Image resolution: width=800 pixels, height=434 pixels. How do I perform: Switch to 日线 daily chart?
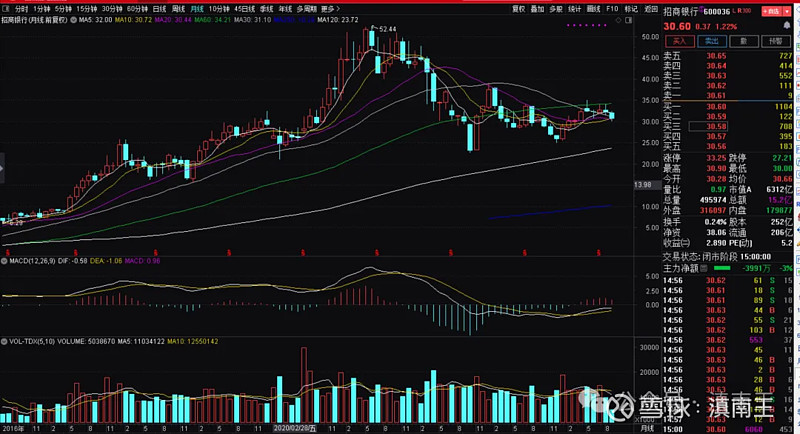159,9
